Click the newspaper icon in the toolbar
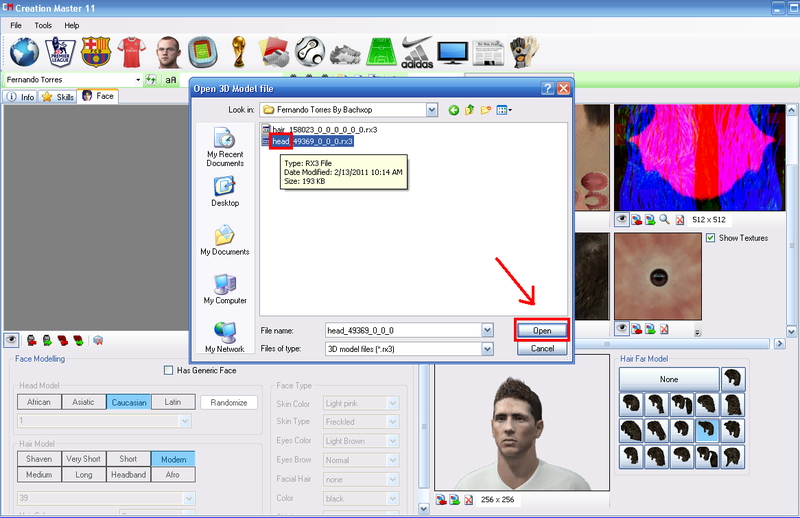This screenshot has height=518, width=800. 488,50
